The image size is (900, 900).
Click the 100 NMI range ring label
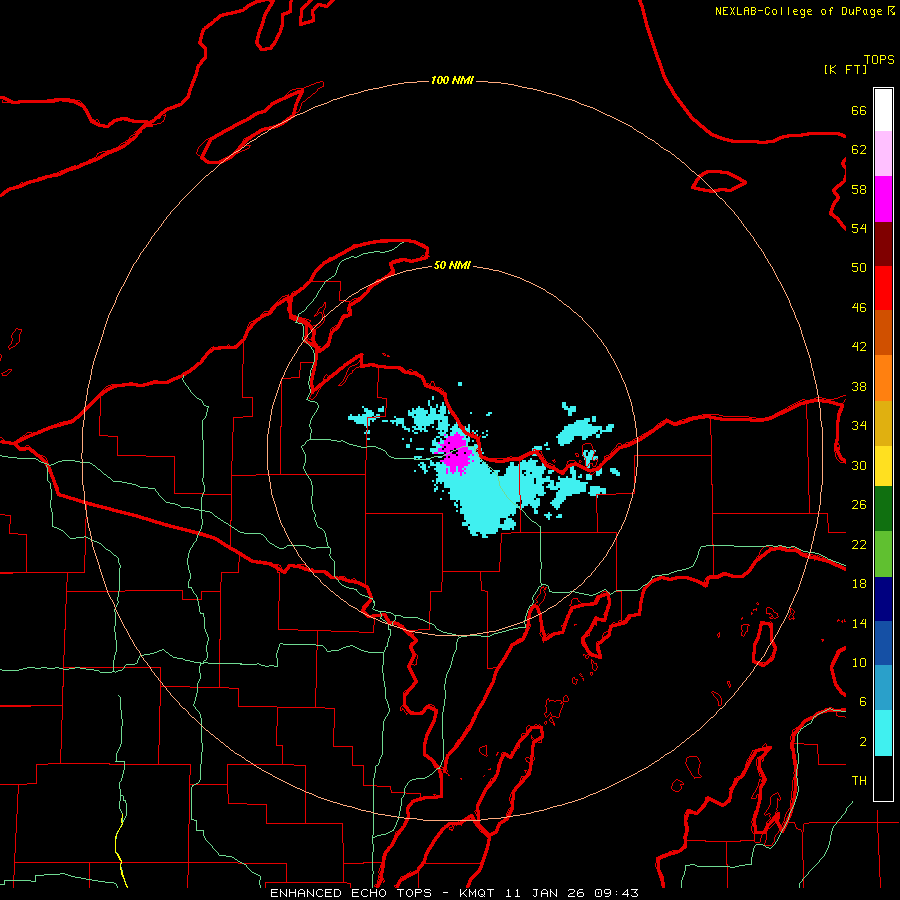452,80
